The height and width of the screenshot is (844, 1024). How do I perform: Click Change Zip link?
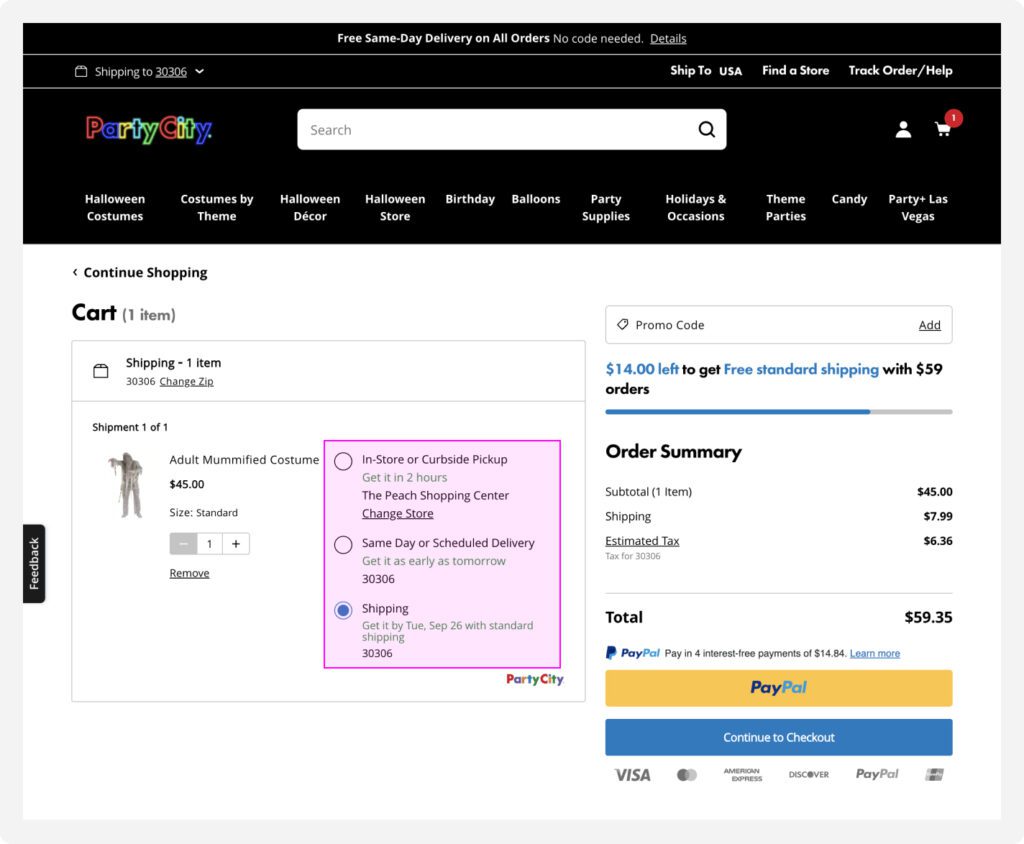187,381
